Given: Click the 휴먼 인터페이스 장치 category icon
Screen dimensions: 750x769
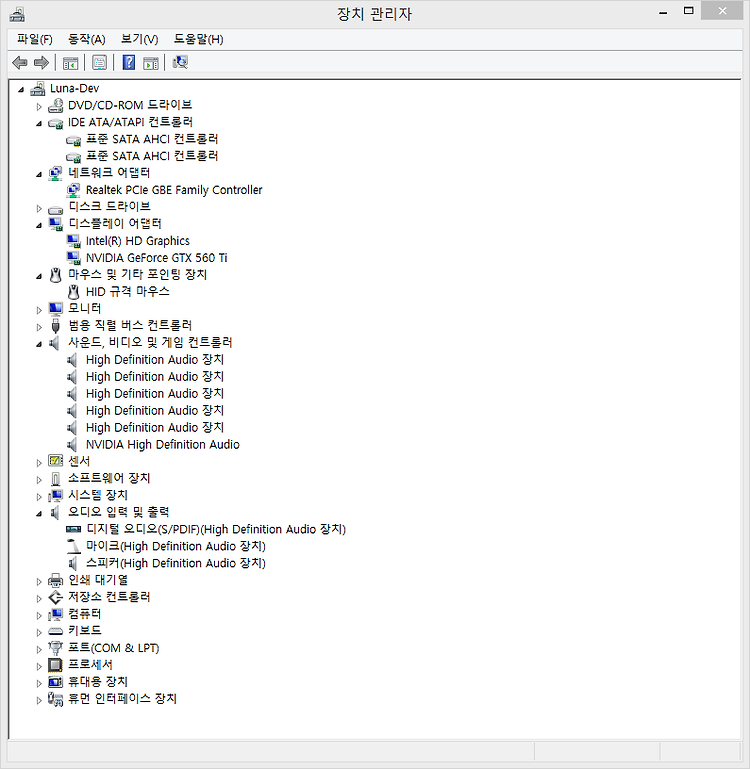Looking at the screenshot, I should (55, 699).
